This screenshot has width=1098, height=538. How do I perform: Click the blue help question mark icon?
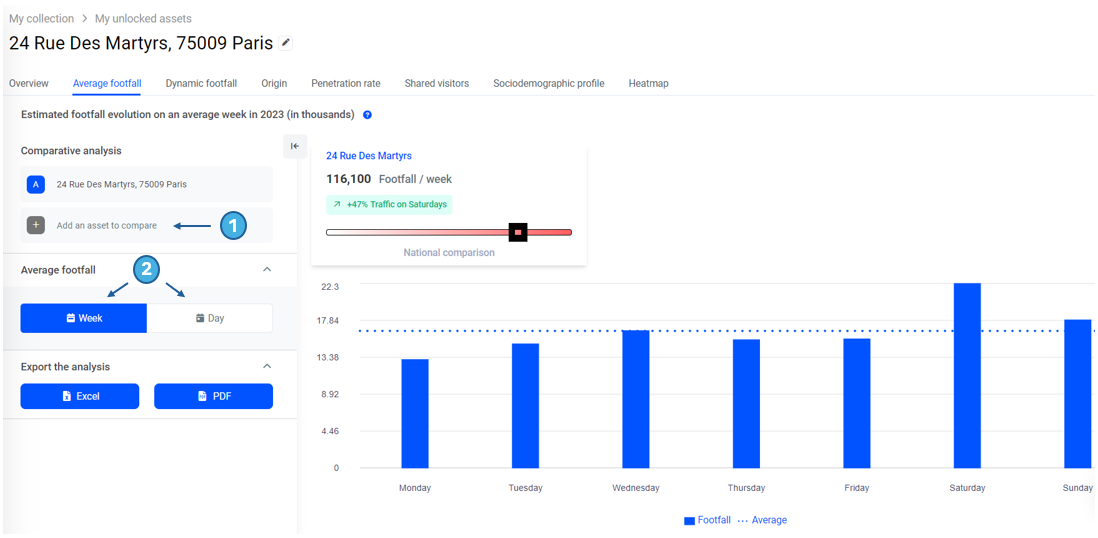coord(367,115)
